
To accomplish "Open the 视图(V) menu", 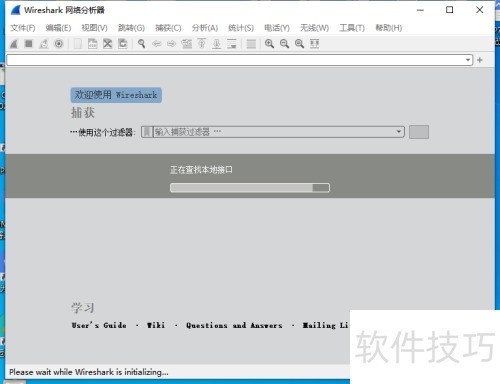I will 94,28.
